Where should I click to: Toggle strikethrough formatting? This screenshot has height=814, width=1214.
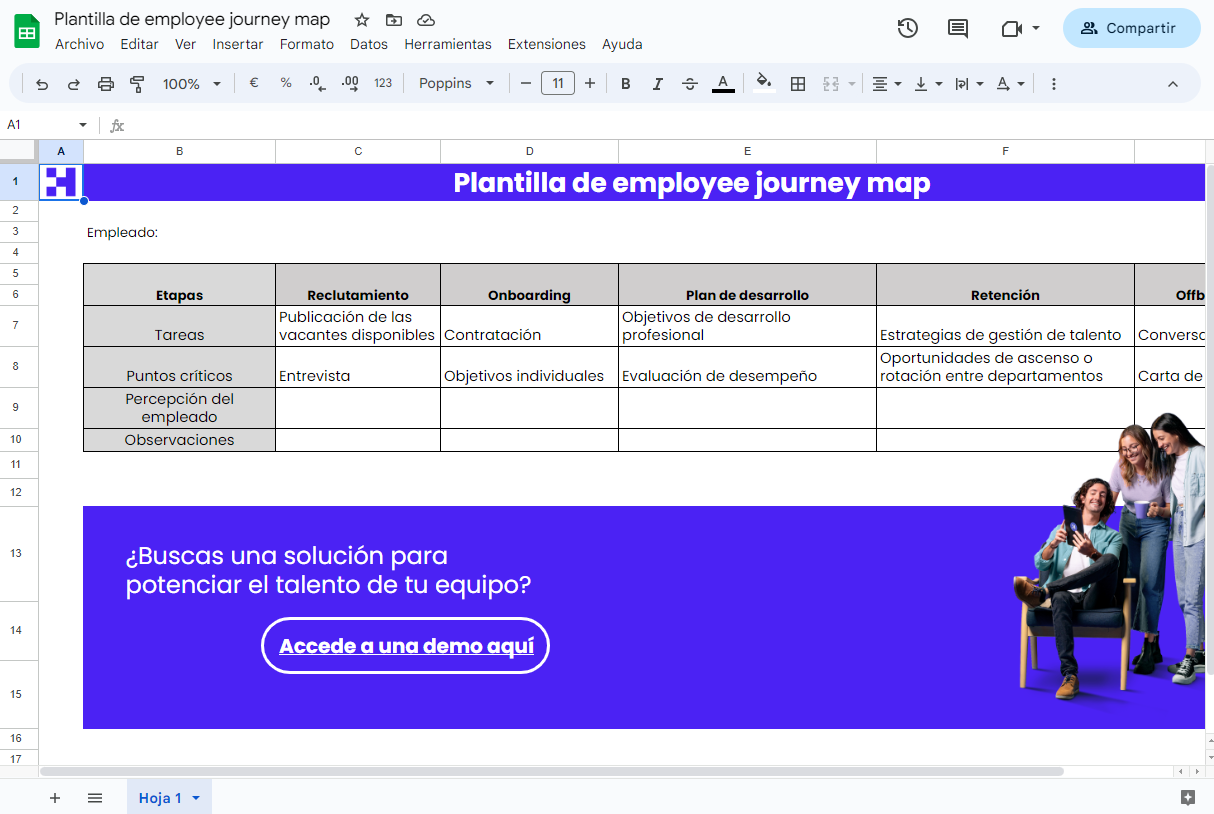[690, 83]
